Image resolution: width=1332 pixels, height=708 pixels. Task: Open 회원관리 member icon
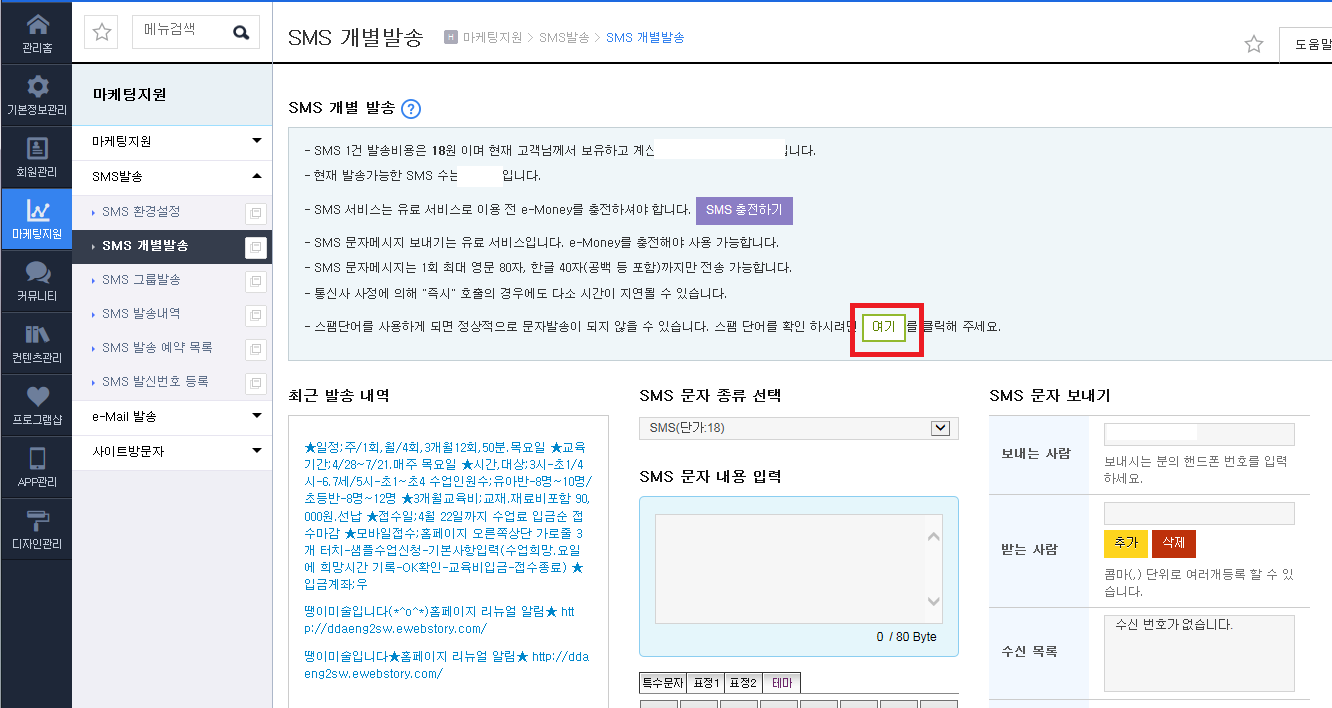[x=37, y=148]
